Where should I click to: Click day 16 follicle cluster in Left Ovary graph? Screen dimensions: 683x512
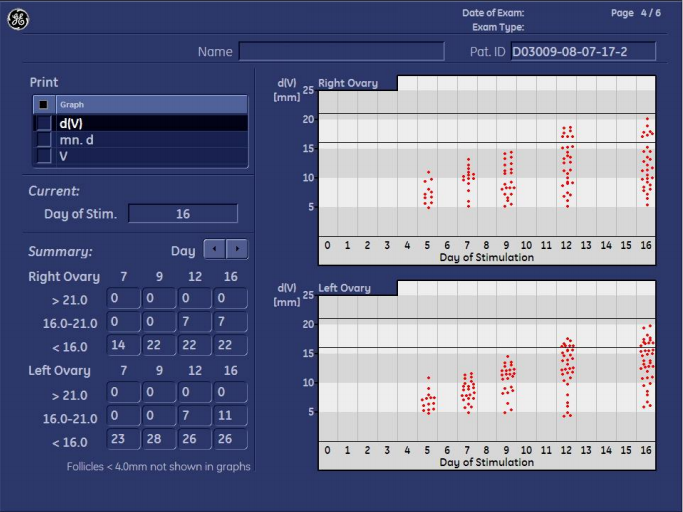point(647,366)
